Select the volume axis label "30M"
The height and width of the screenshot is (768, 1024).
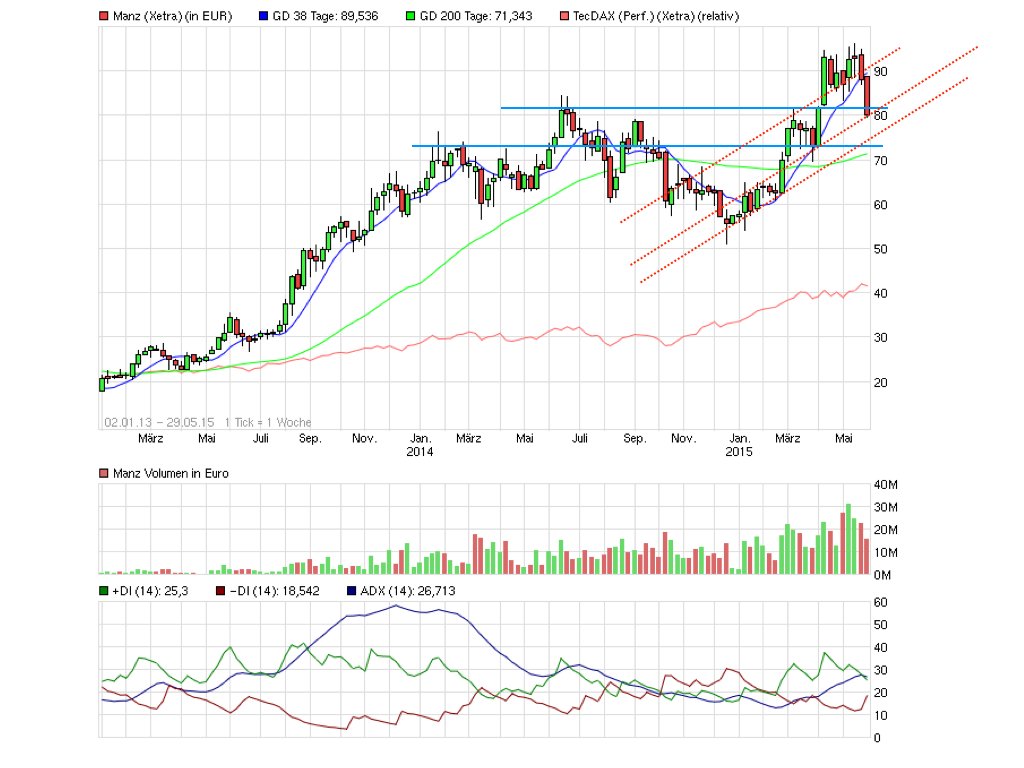[886, 507]
